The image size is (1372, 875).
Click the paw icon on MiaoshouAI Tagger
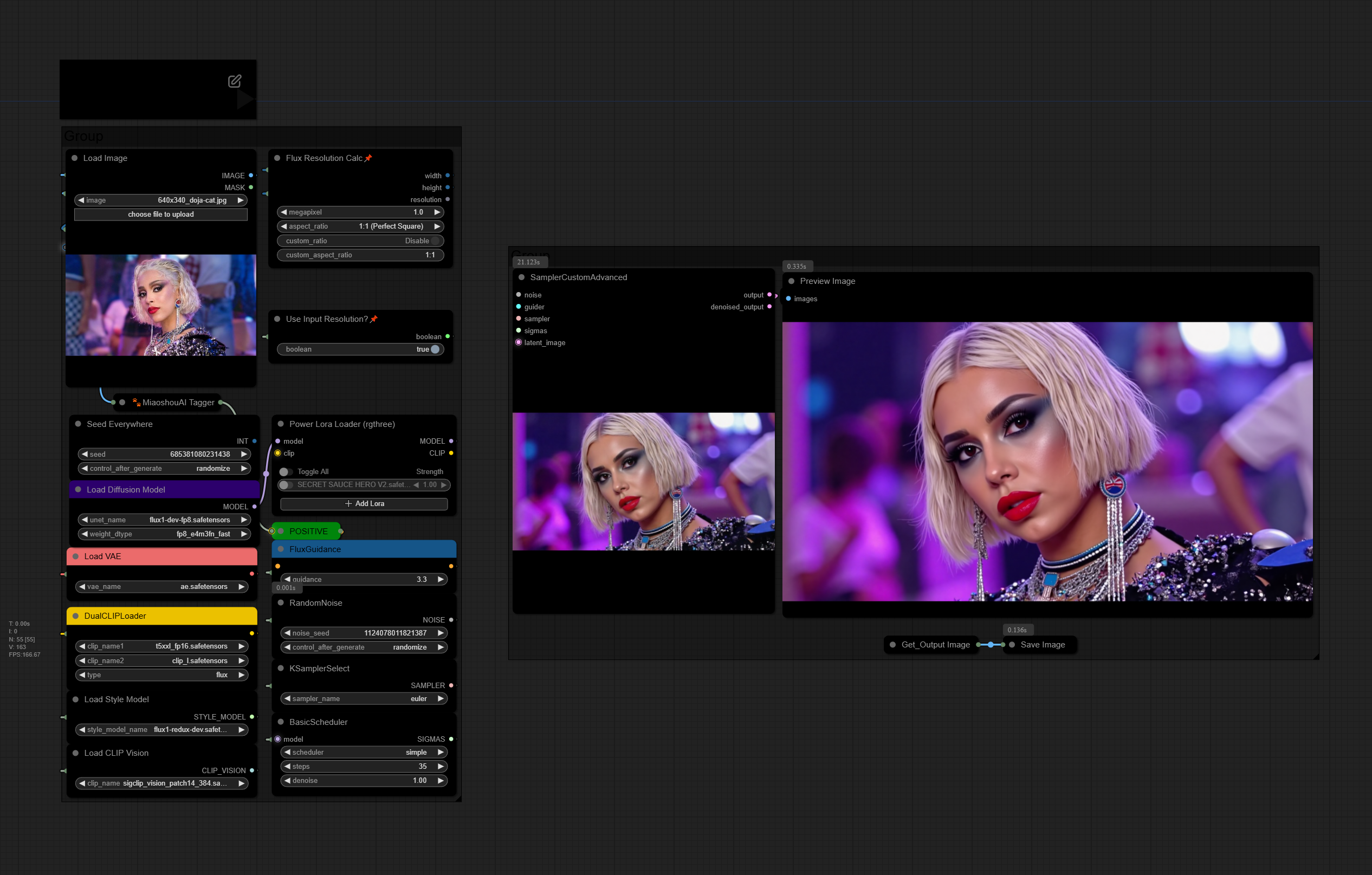pos(136,402)
